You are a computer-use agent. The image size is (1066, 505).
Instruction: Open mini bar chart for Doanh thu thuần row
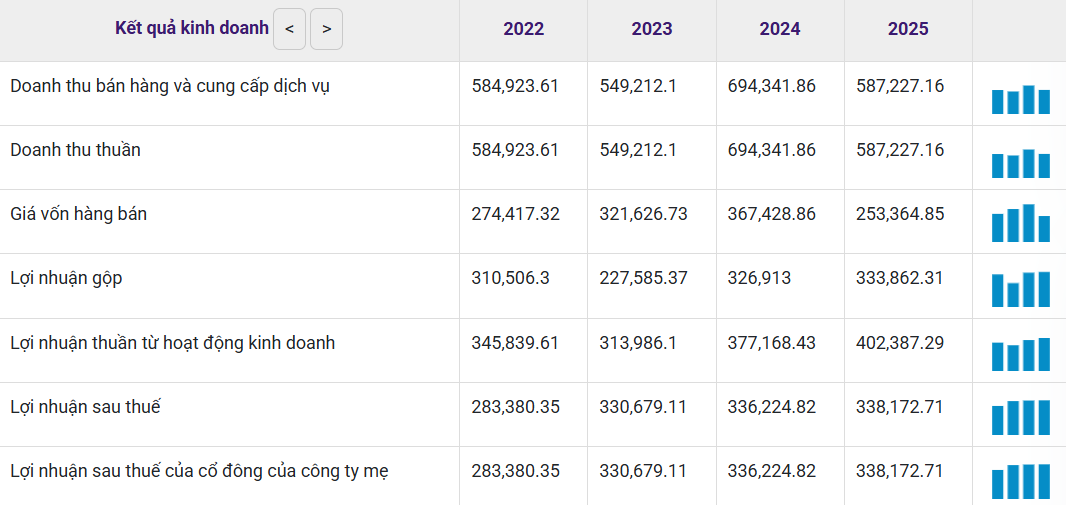(x=1020, y=163)
